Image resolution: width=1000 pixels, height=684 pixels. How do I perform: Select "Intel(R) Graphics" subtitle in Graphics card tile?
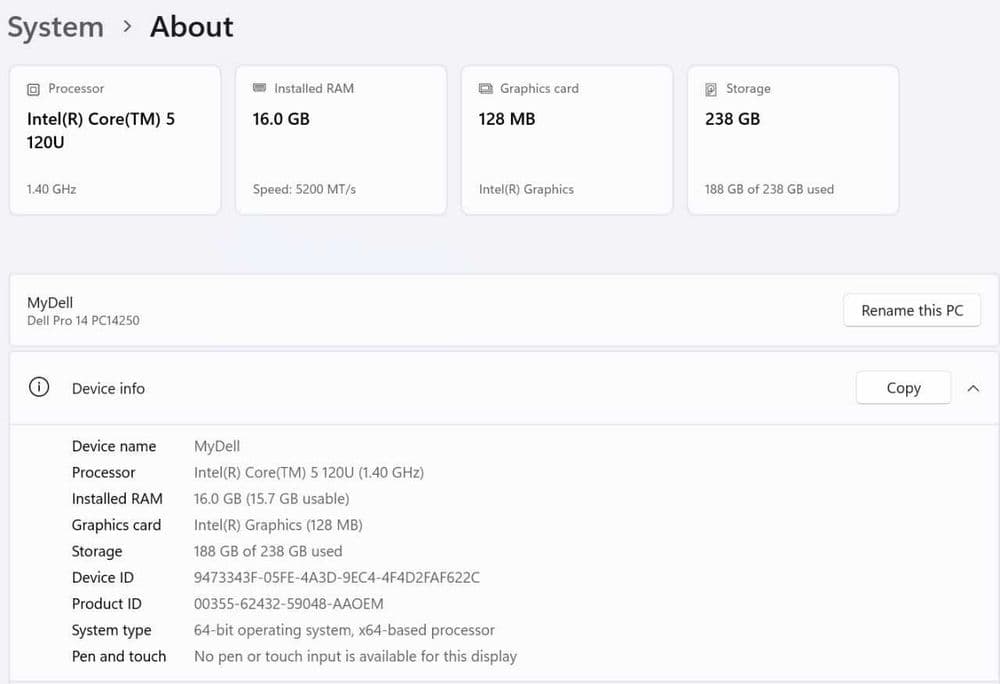click(x=526, y=189)
